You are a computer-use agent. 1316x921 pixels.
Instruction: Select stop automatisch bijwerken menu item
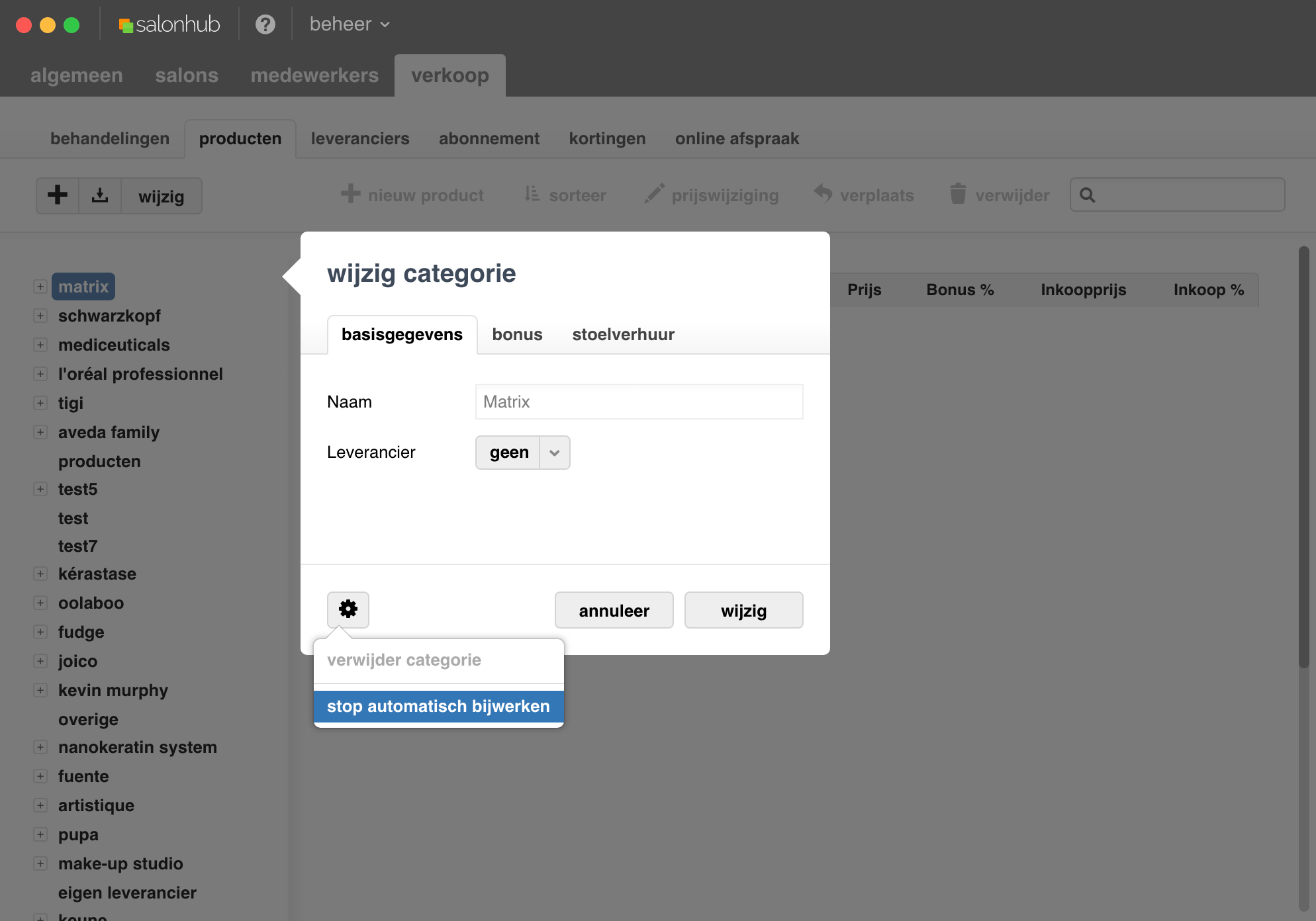(x=438, y=706)
